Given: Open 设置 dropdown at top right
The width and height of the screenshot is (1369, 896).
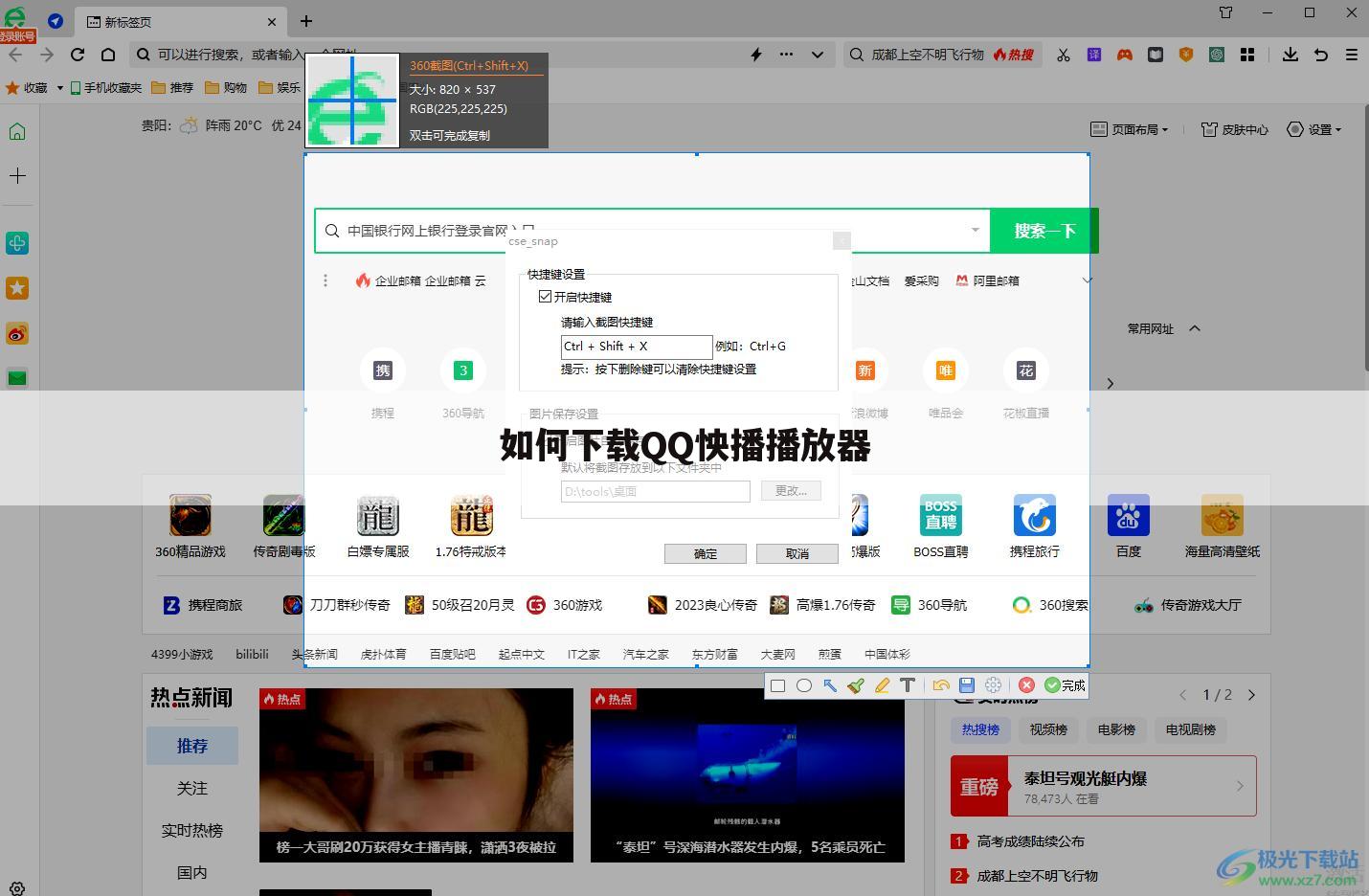Looking at the screenshot, I should click(1314, 129).
